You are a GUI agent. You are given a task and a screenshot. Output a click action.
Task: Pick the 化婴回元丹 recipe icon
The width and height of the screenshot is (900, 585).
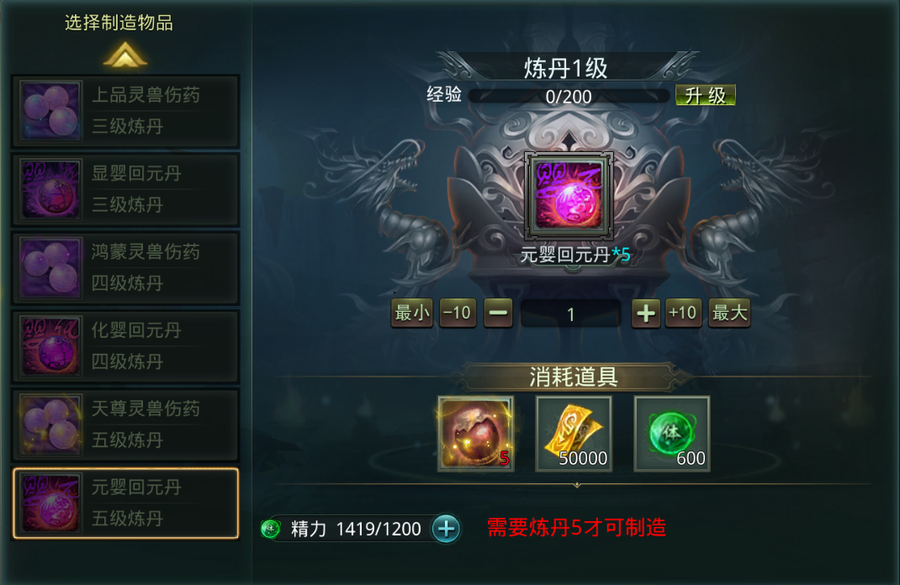tap(51, 346)
